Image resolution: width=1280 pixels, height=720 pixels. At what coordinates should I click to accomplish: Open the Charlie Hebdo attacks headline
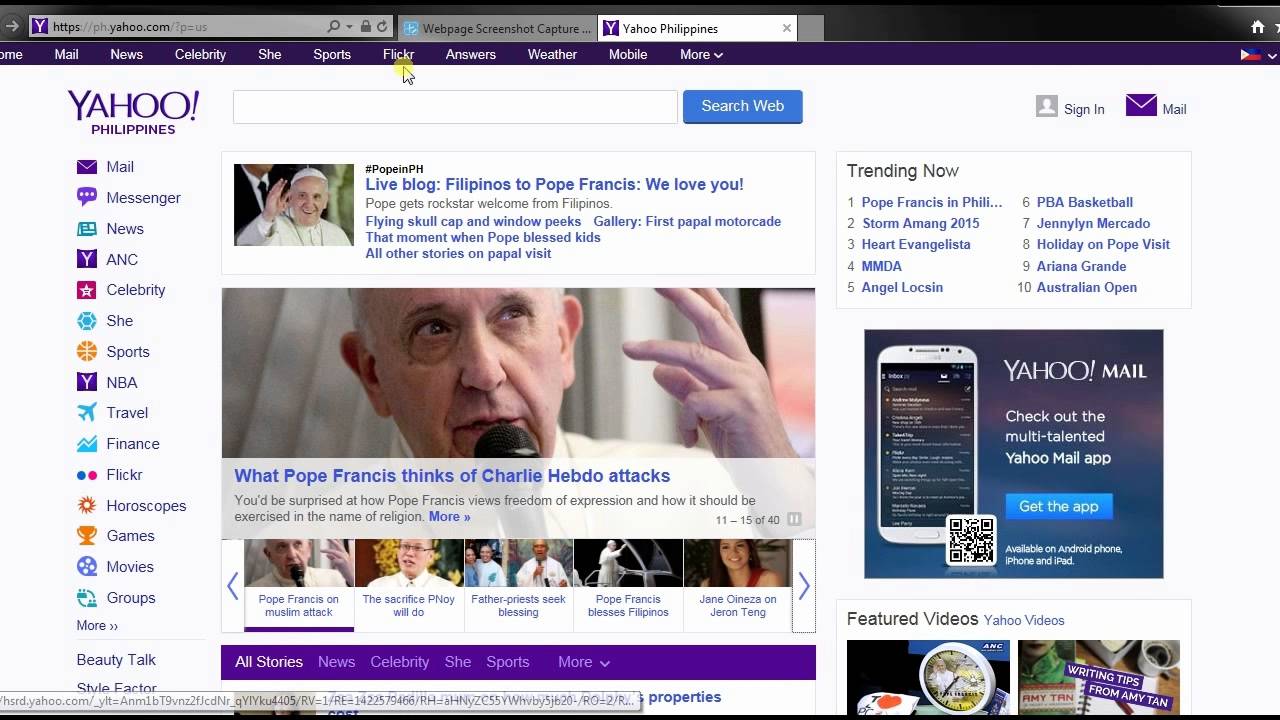(x=452, y=476)
